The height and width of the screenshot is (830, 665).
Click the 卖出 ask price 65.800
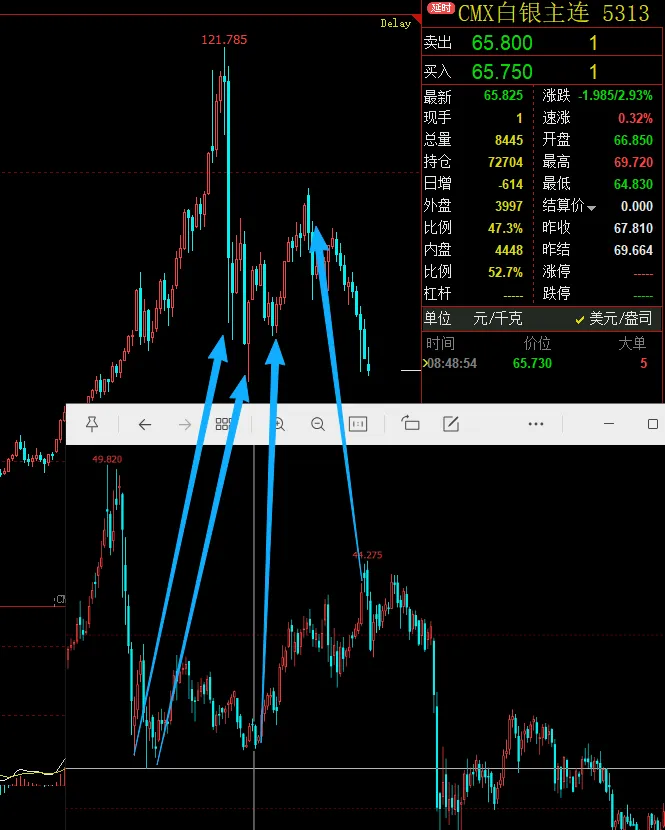pos(502,43)
